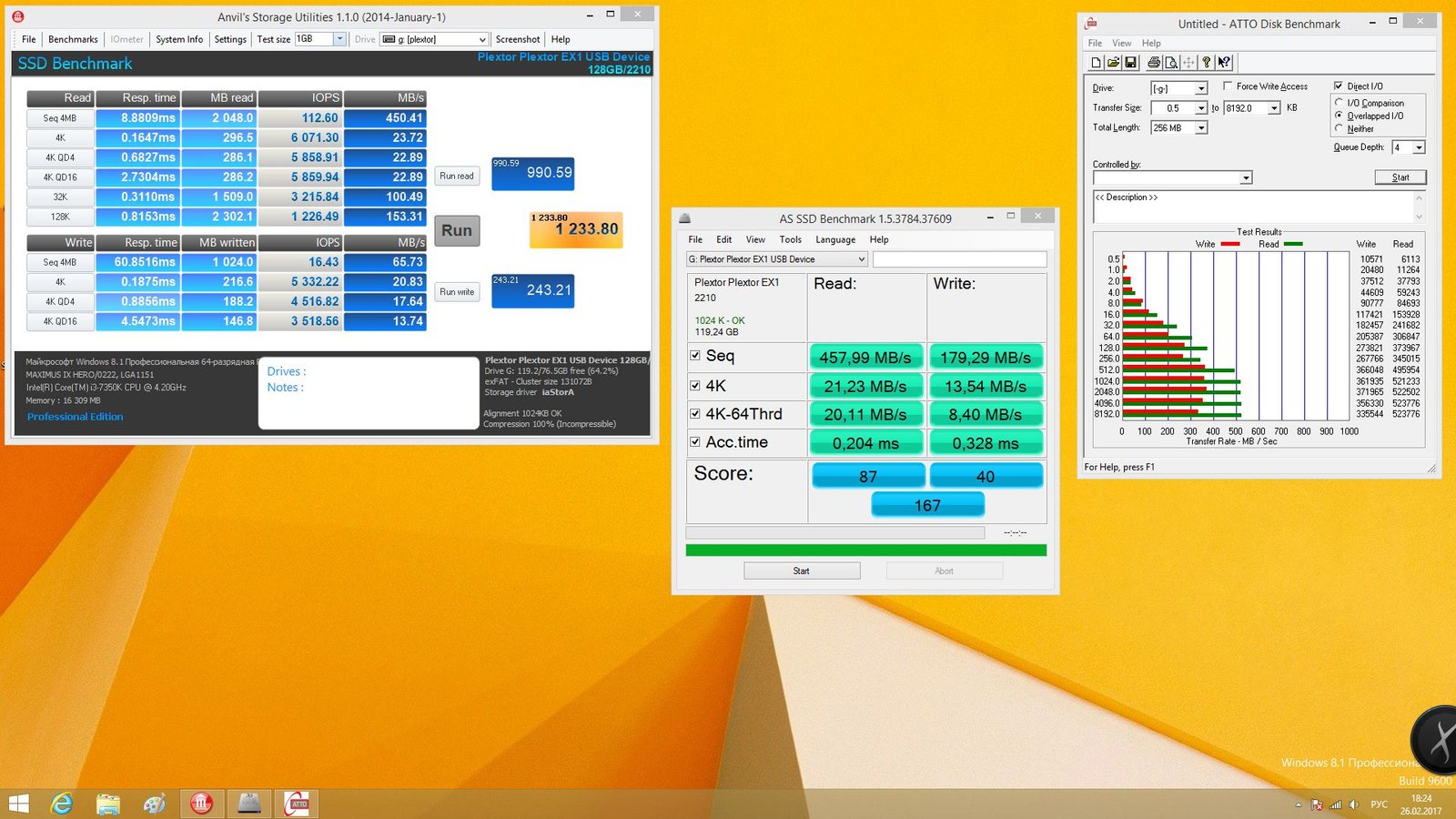The height and width of the screenshot is (819, 1456).
Task: Click the Anvil's Storage Utilities title bar icon
Action: click(17, 16)
